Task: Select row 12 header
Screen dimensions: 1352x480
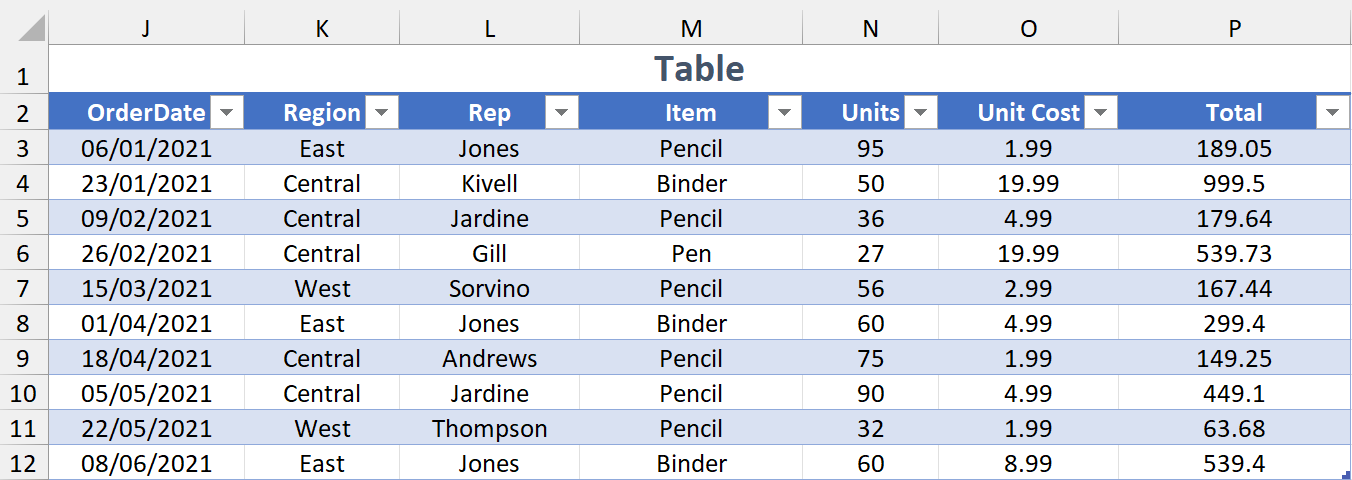Action: coord(24,464)
